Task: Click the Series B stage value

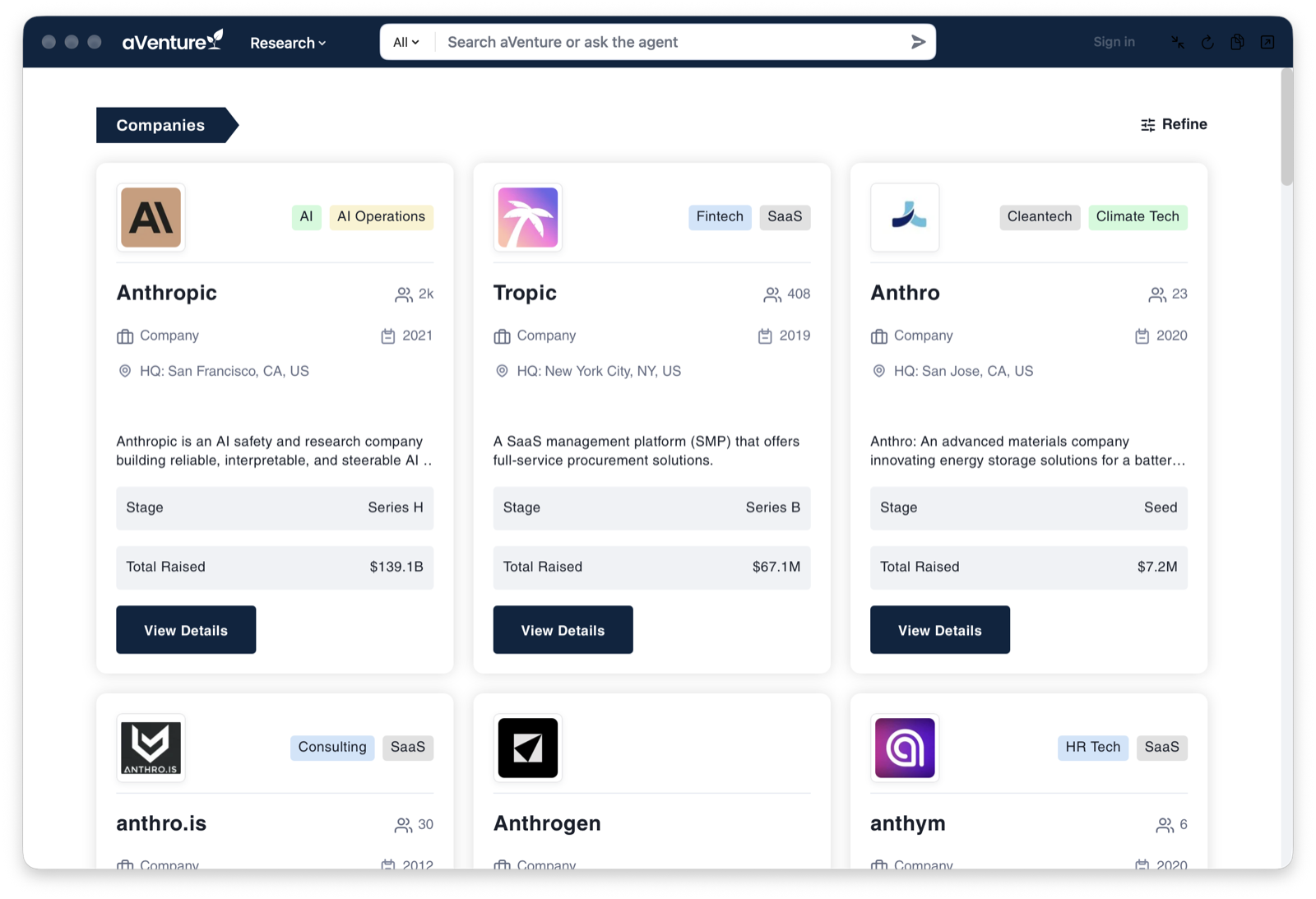Action: coord(773,507)
